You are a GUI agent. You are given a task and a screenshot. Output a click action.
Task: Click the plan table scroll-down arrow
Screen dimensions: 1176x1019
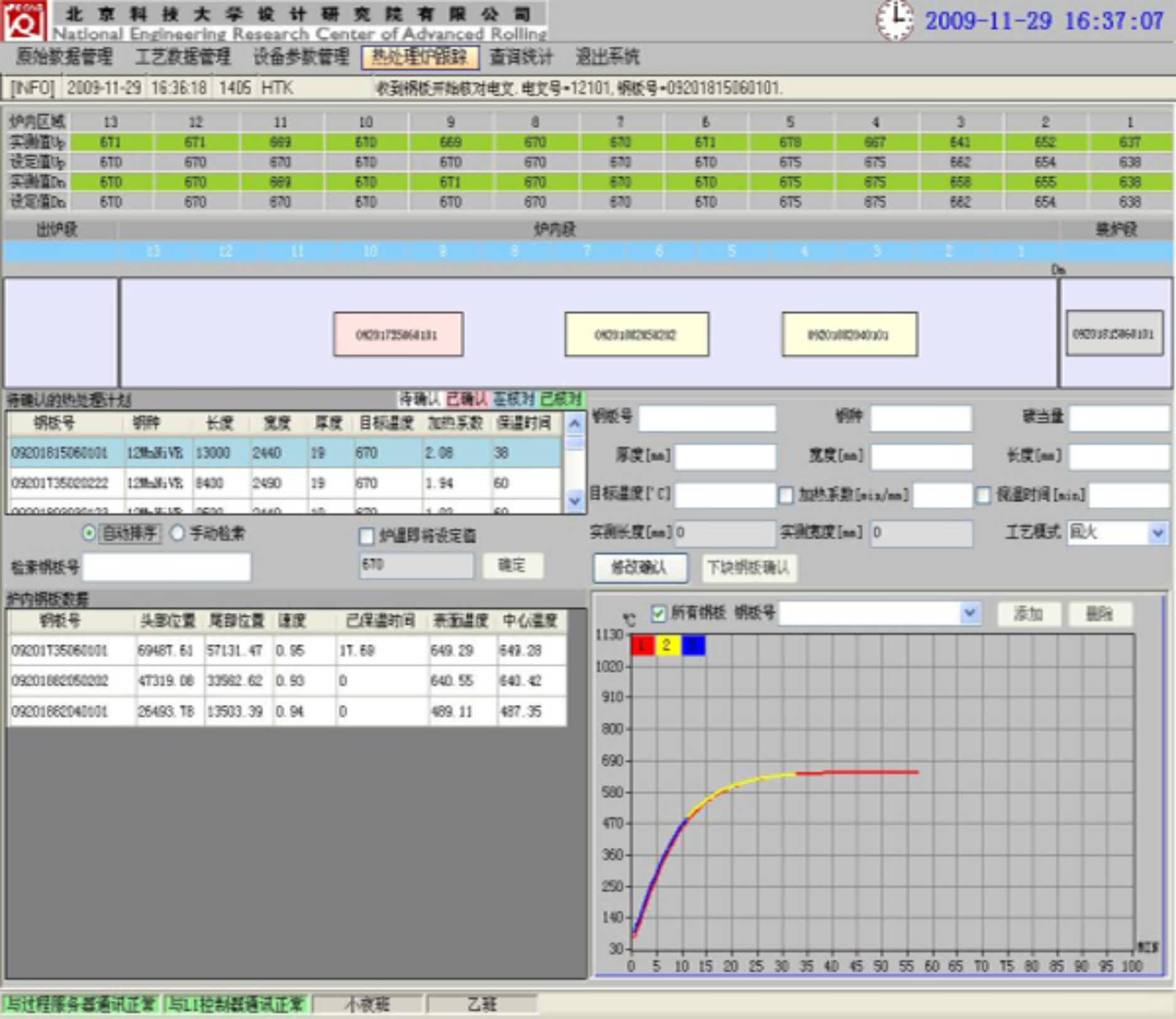[575, 501]
